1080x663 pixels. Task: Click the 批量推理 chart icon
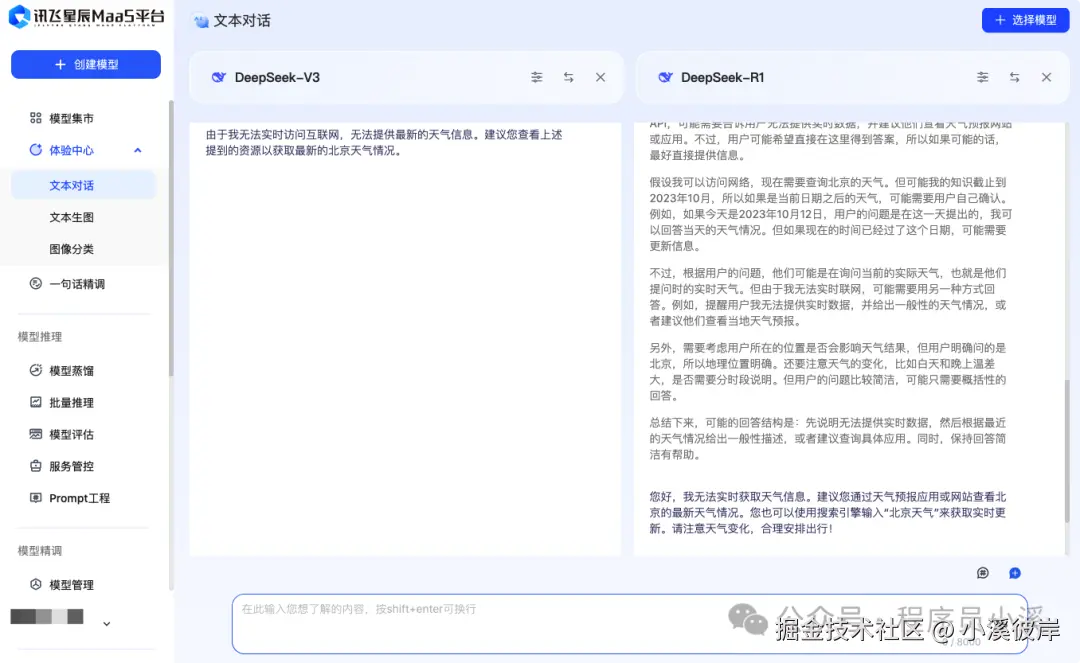[x=35, y=401]
